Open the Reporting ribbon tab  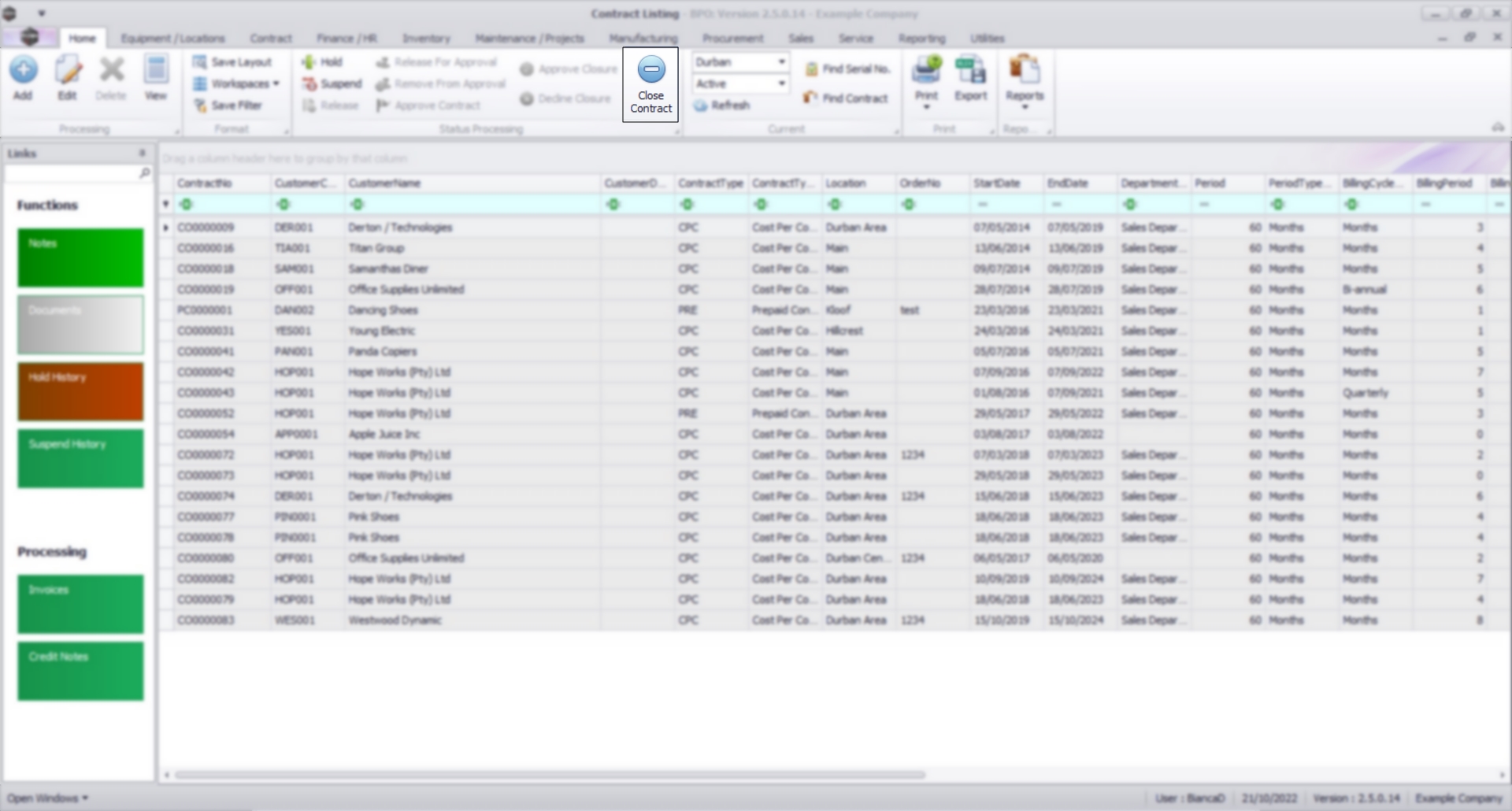(921, 38)
